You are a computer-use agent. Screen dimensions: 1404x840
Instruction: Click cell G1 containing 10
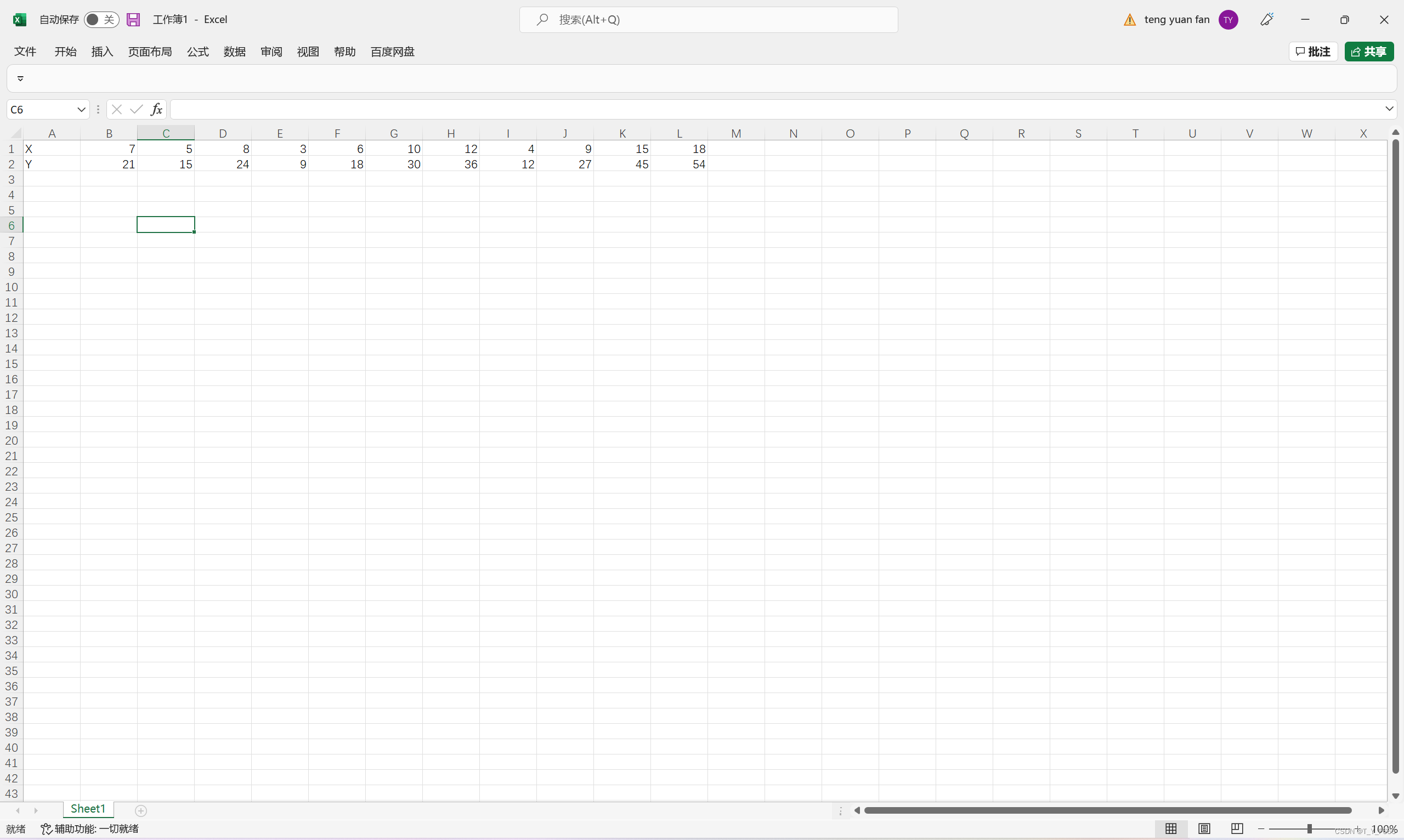[x=394, y=149]
